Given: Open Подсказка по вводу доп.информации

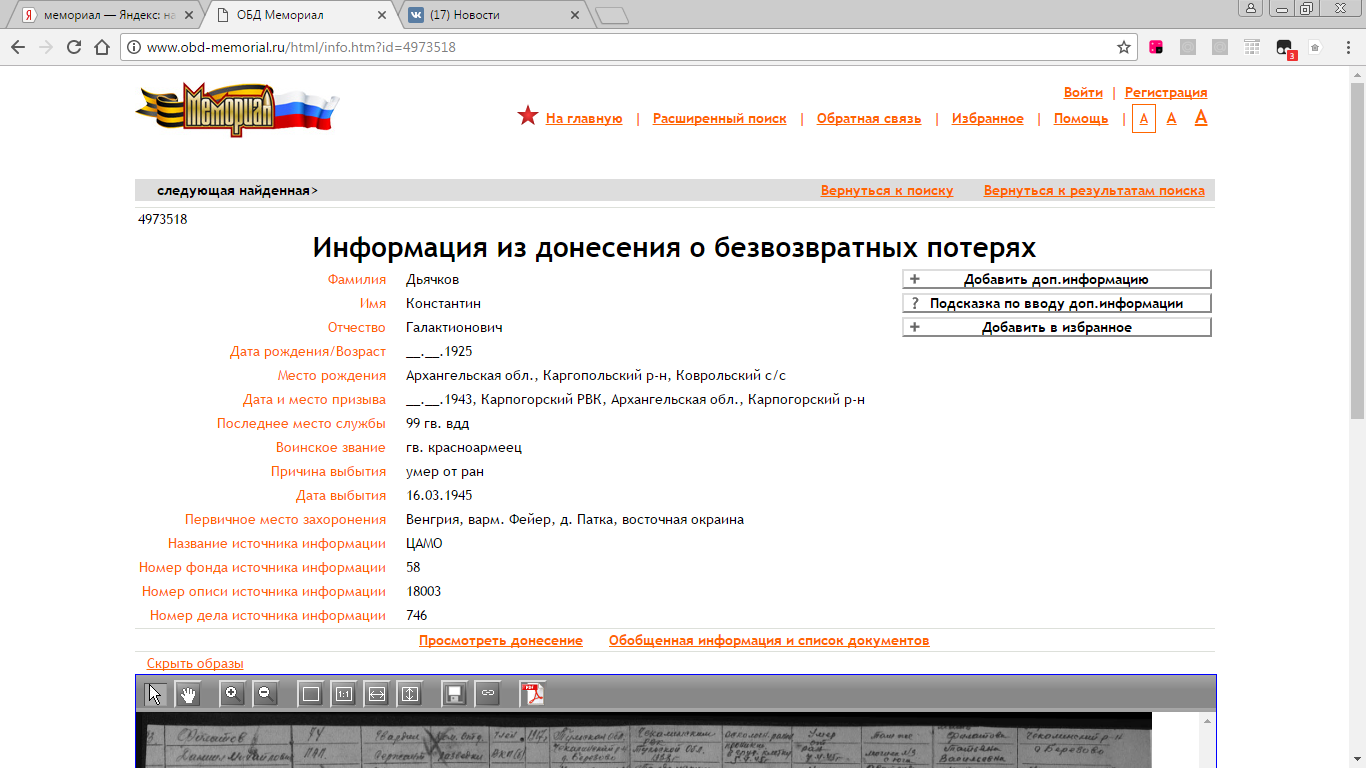Looking at the screenshot, I should click(1057, 303).
